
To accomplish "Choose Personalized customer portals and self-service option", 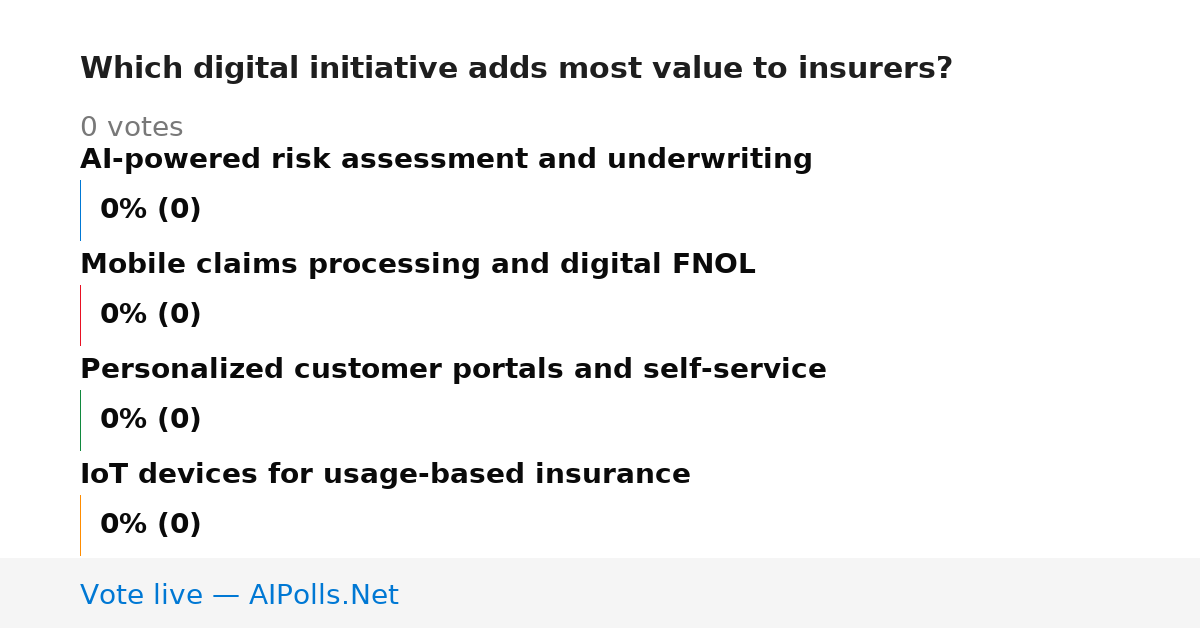I will (x=453, y=370).
